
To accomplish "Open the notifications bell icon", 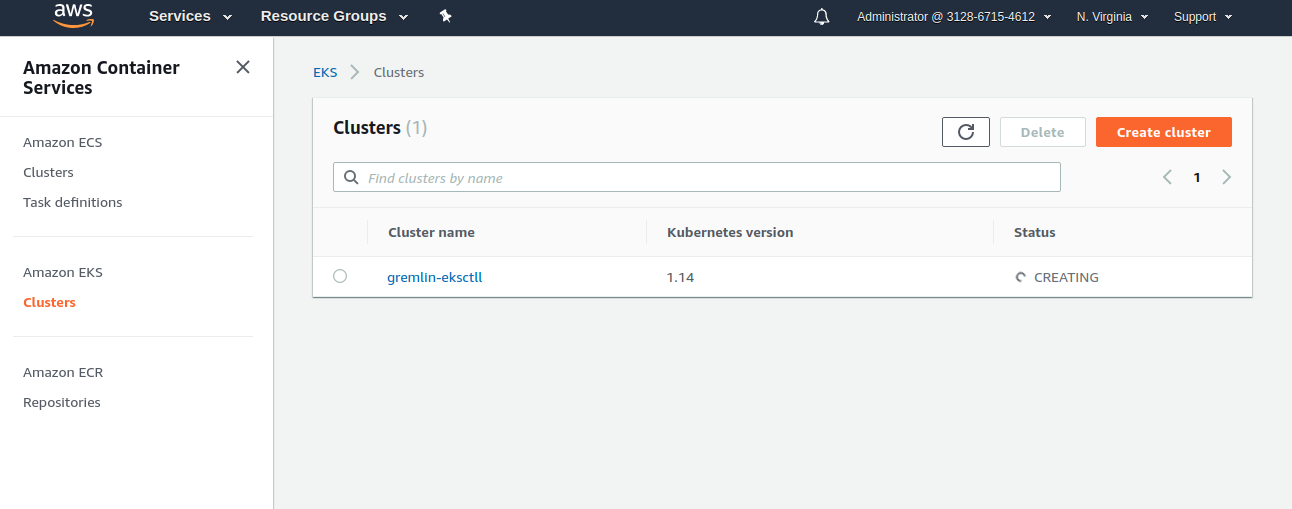I will click(x=822, y=17).
